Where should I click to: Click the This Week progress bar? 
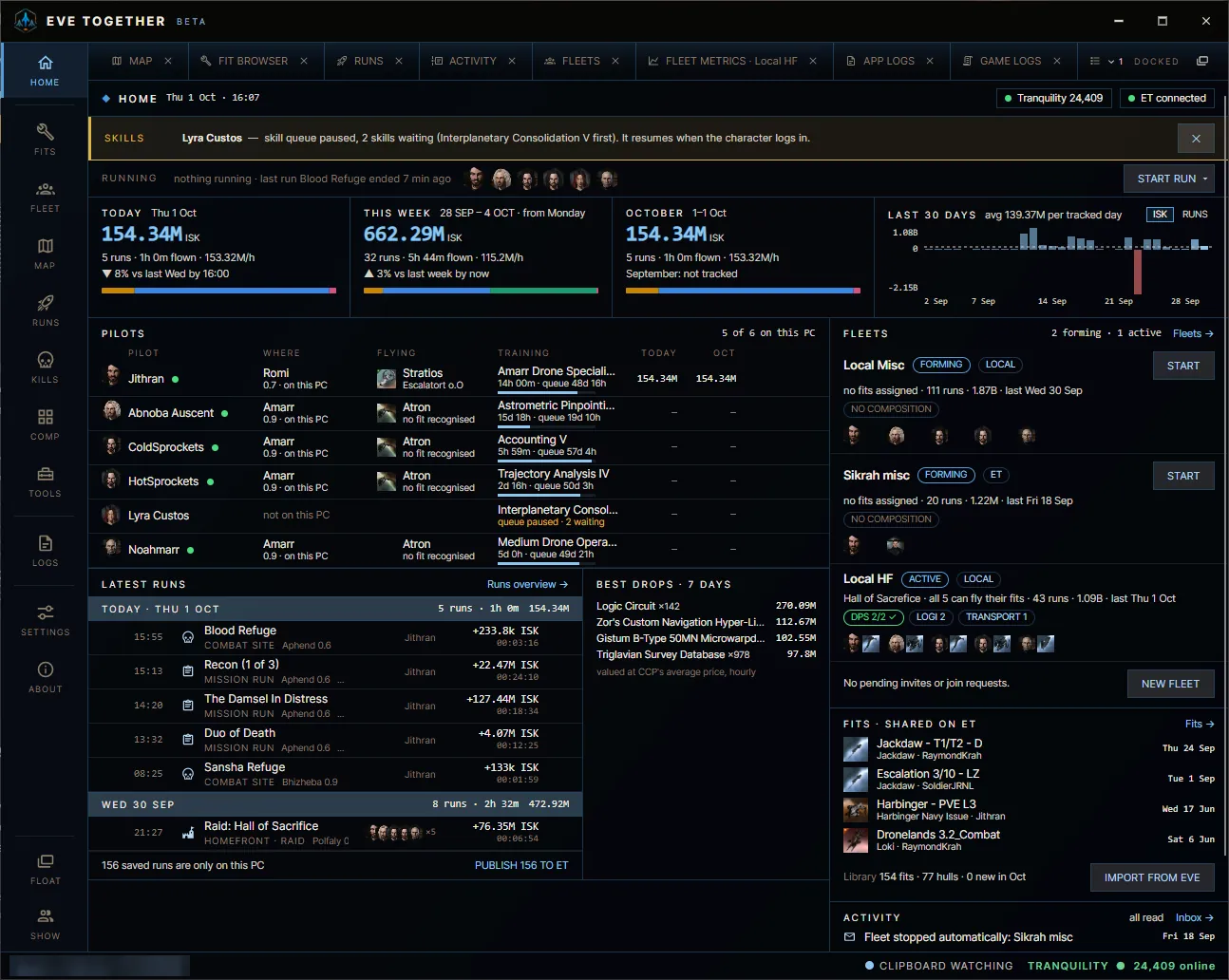point(481,291)
